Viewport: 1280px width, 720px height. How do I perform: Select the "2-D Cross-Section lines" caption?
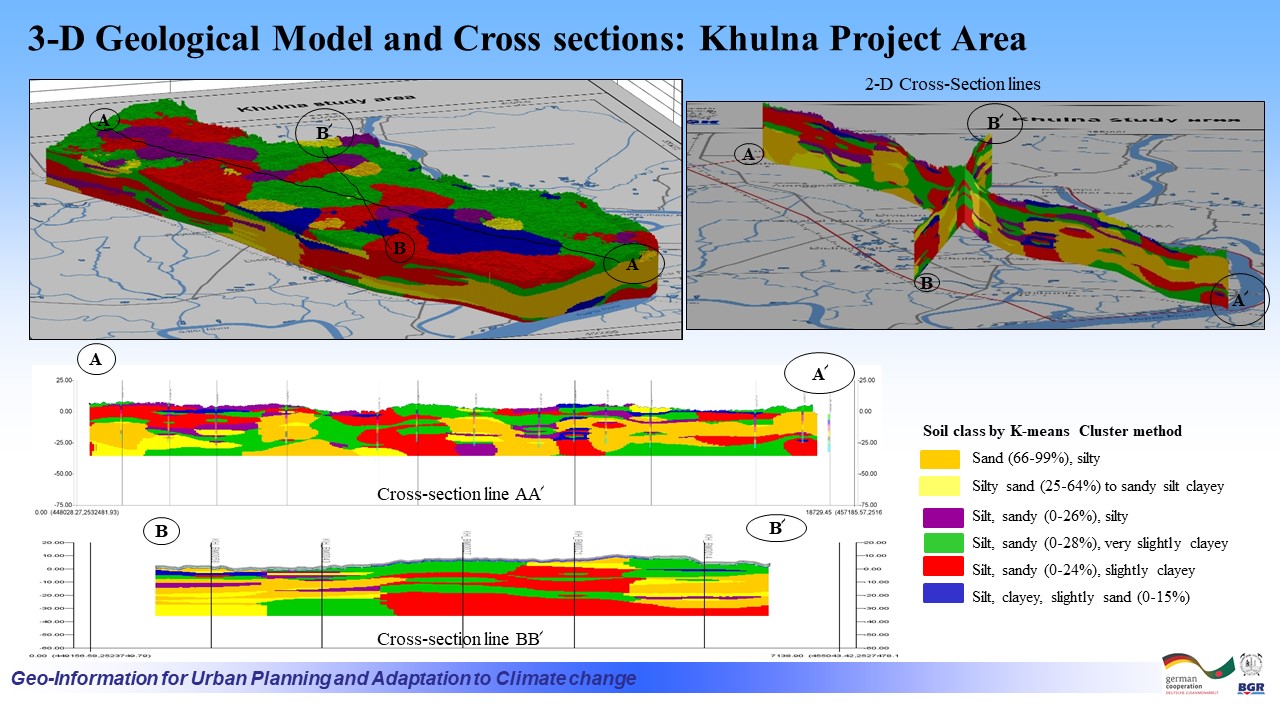tap(952, 84)
